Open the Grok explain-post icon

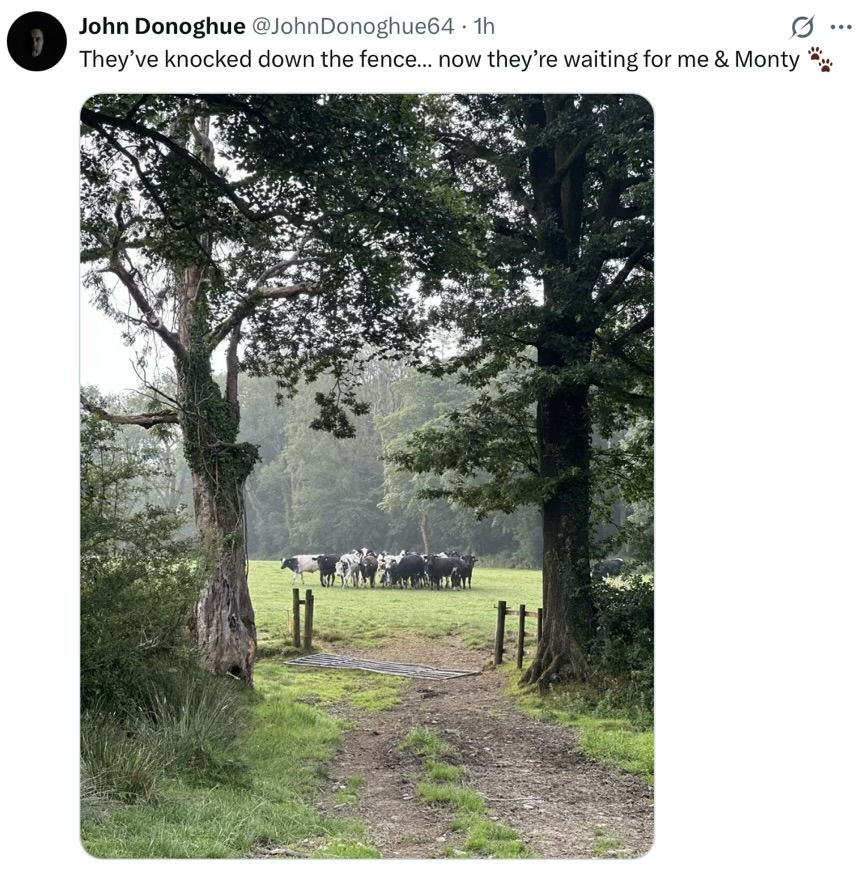802,27
